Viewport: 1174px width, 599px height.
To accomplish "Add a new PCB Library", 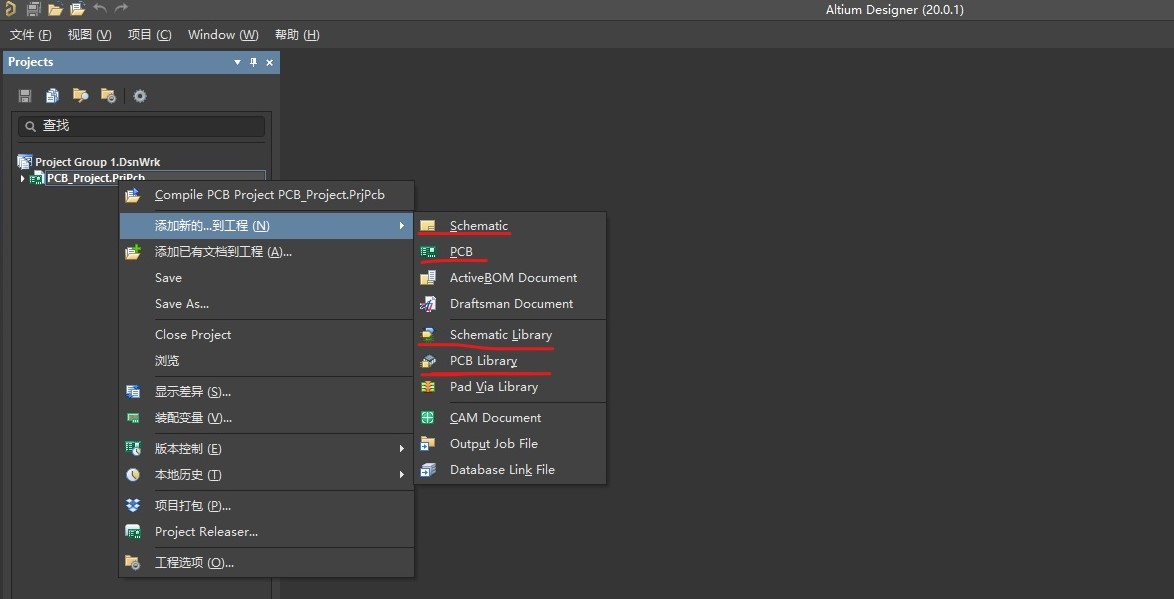I will pos(510,361).
